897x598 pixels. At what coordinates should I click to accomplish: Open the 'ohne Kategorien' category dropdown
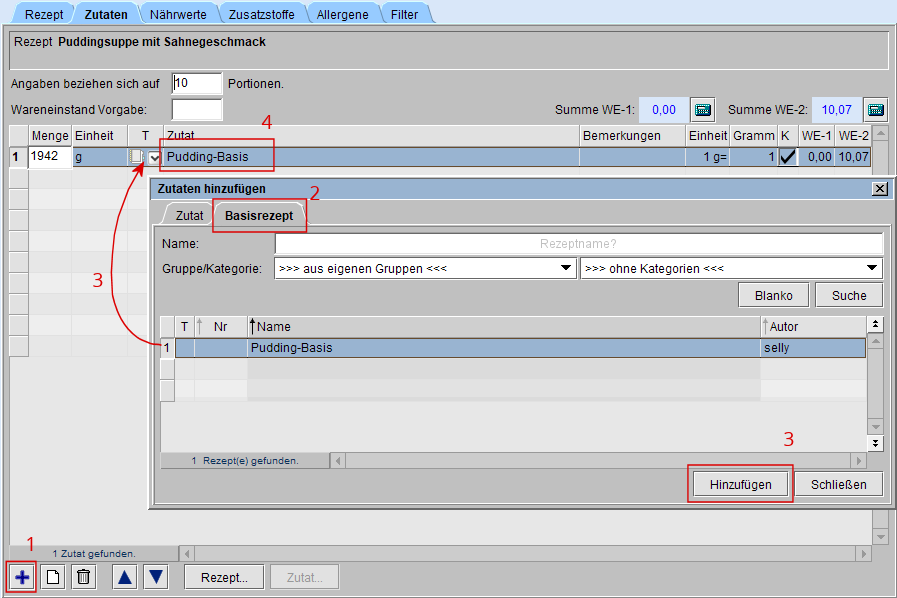click(x=731, y=268)
